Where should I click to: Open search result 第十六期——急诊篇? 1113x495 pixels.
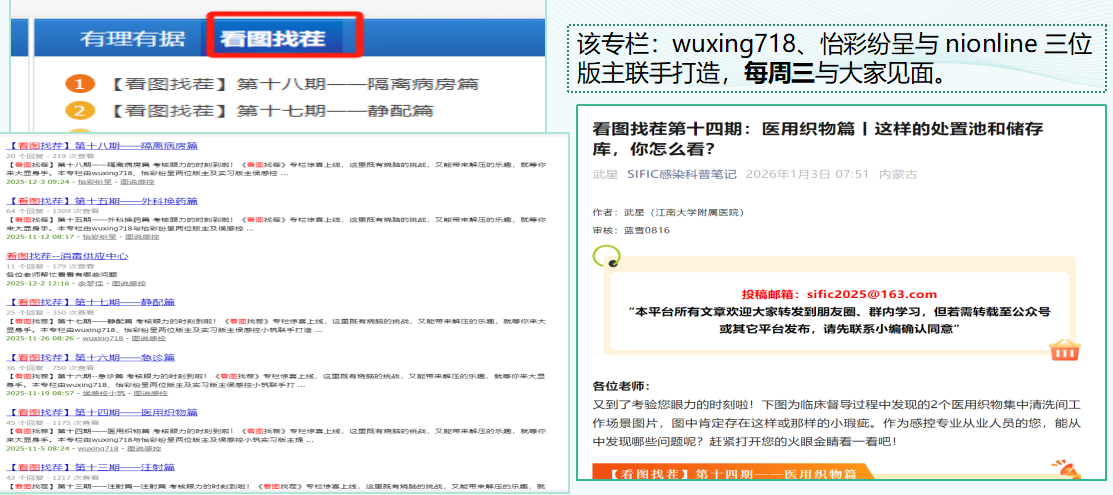point(90,357)
